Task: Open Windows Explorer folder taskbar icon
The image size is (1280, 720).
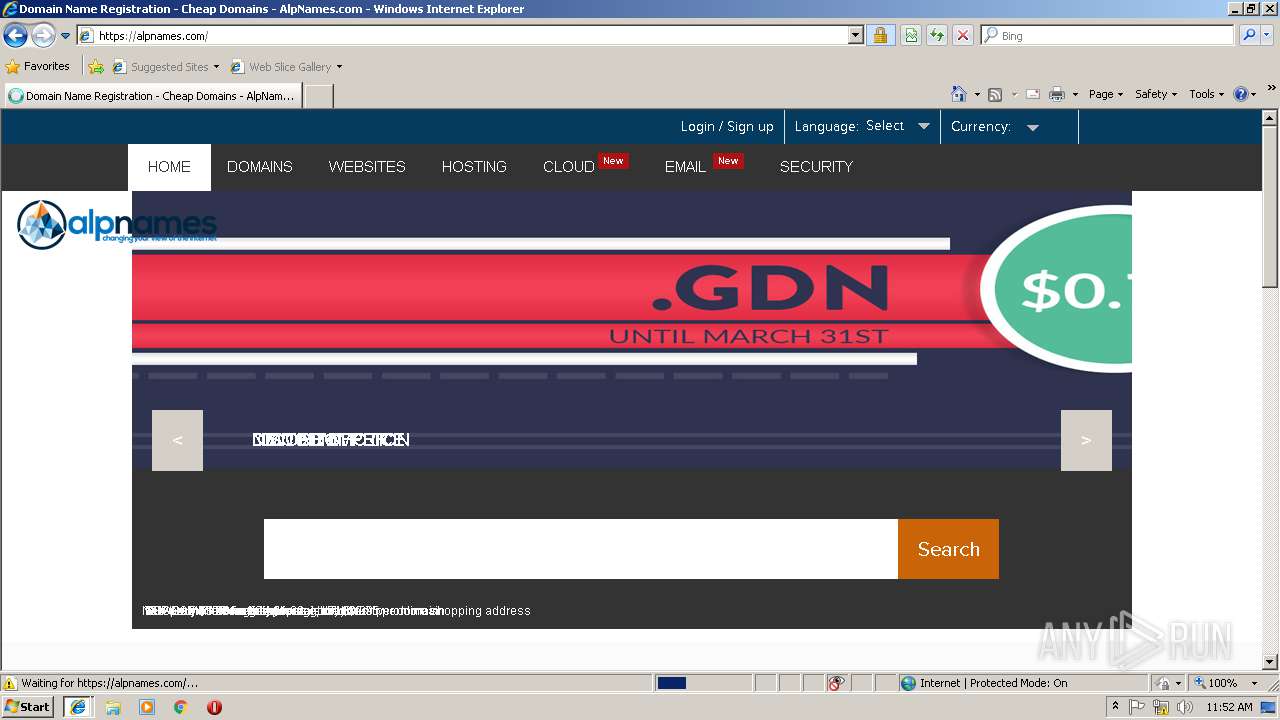Action: 113,707
